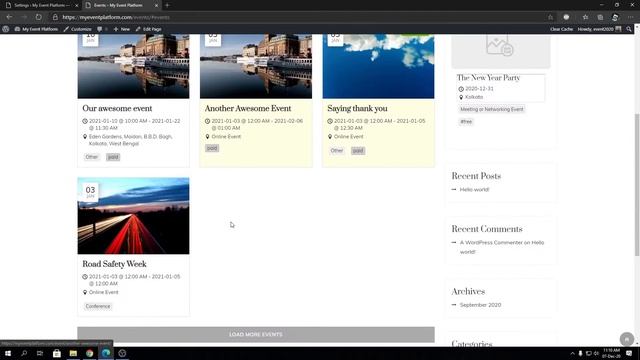This screenshot has height=360, width=640.
Task: Click paid tag on Saying thank you
Action: (358, 151)
